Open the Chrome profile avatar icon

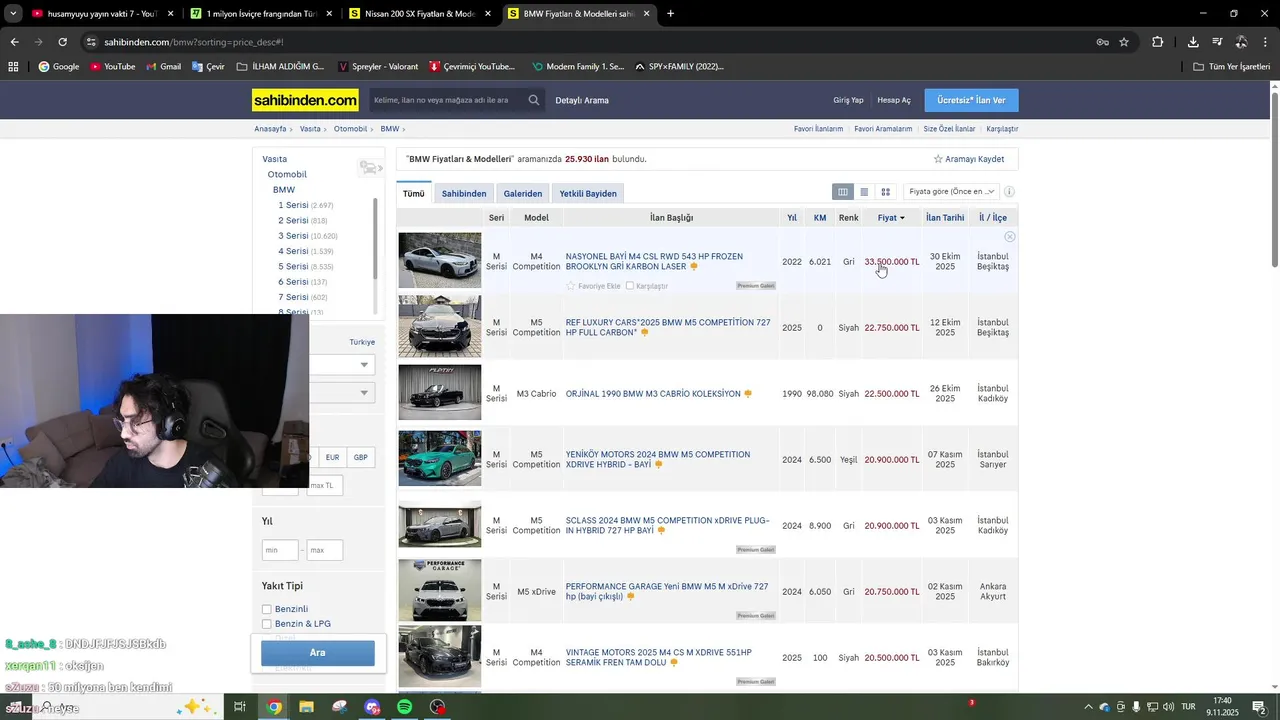click(x=1241, y=42)
